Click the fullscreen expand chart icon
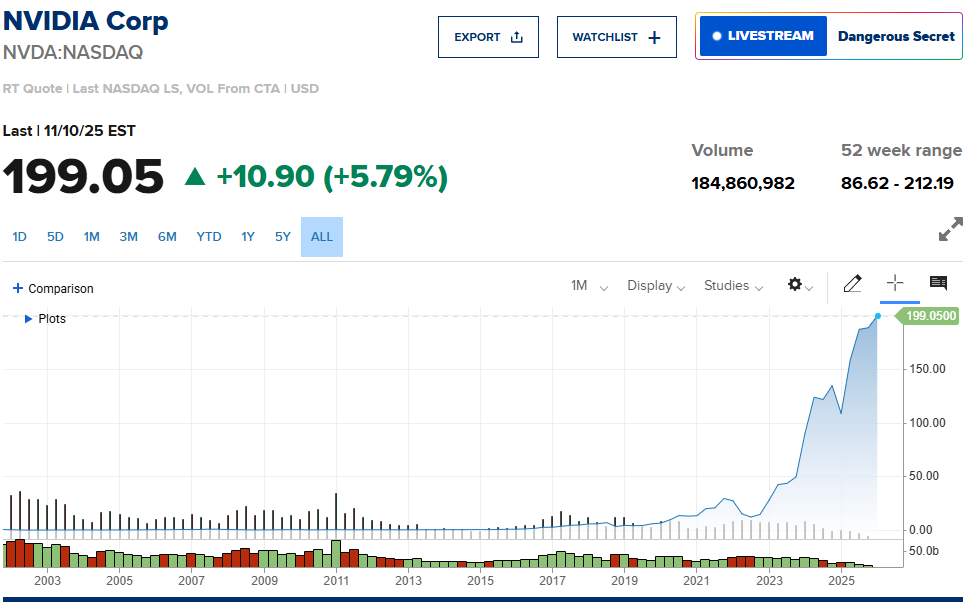Viewport: 971px width, 609px height. click(950, 229)
